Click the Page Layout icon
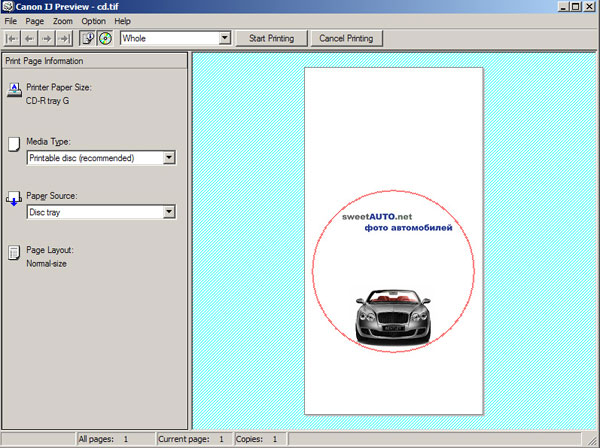 tap(14, 253)
